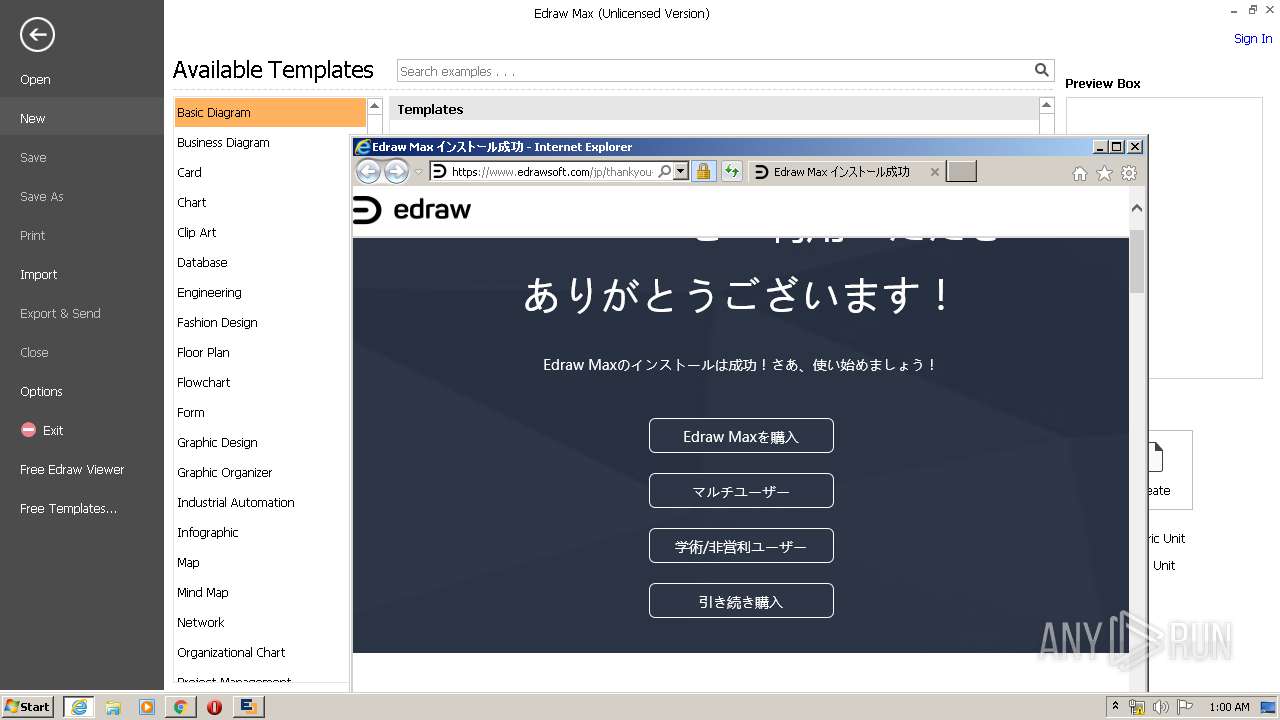Open the IE recent pages dropdown arrow
The image size is (1280, 720).
click(418, 172)
